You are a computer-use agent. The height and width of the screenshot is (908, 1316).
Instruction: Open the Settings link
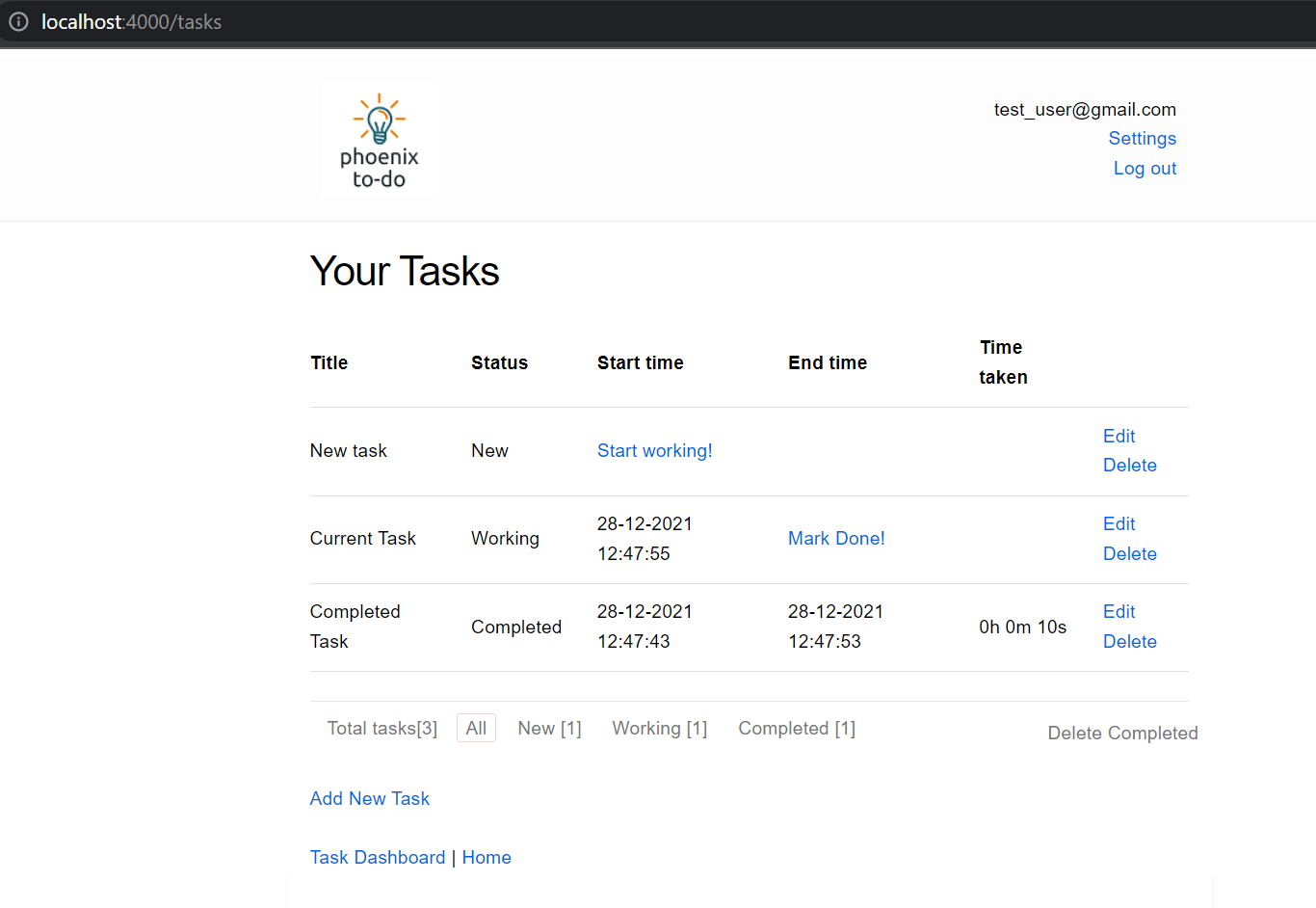pyautogui.click(x=1142, y=138)
